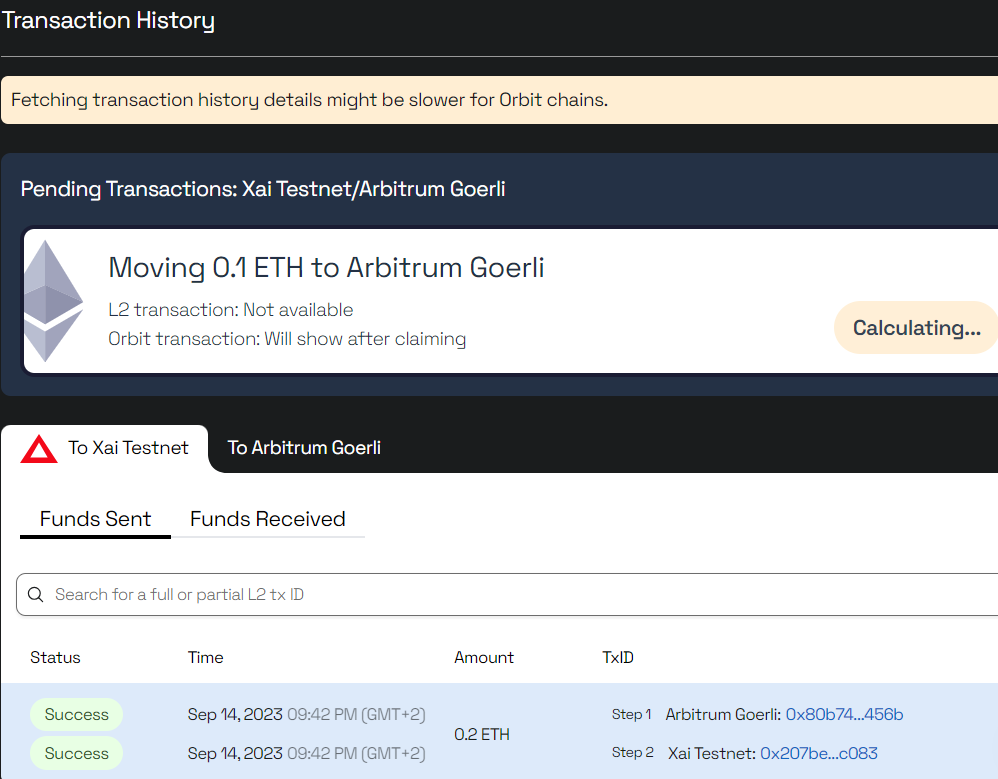Click the Calculating... status button
This screenshot has height=779, width=998.
point(916,328)
